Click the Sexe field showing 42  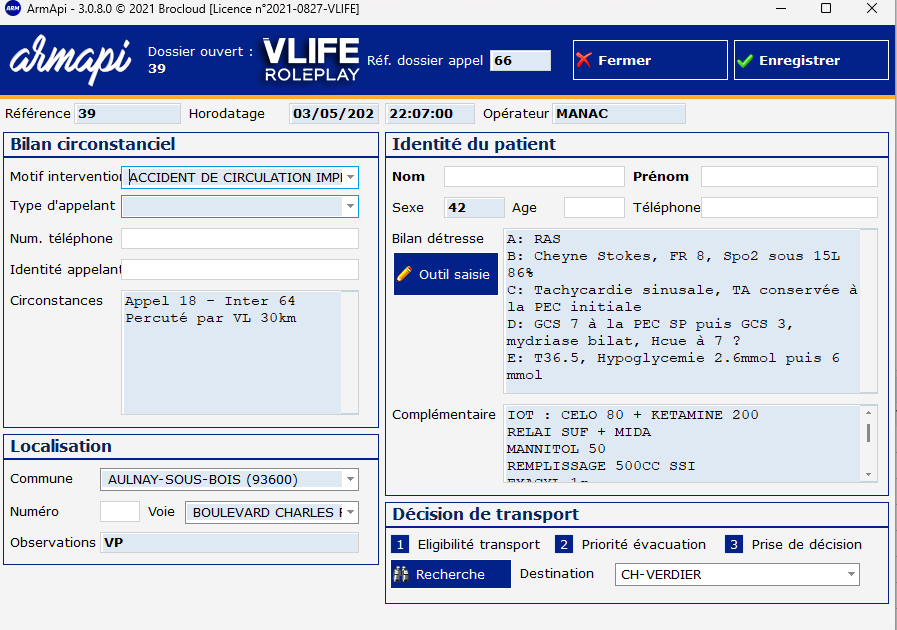pyautogui.click(x=474, y=207)
